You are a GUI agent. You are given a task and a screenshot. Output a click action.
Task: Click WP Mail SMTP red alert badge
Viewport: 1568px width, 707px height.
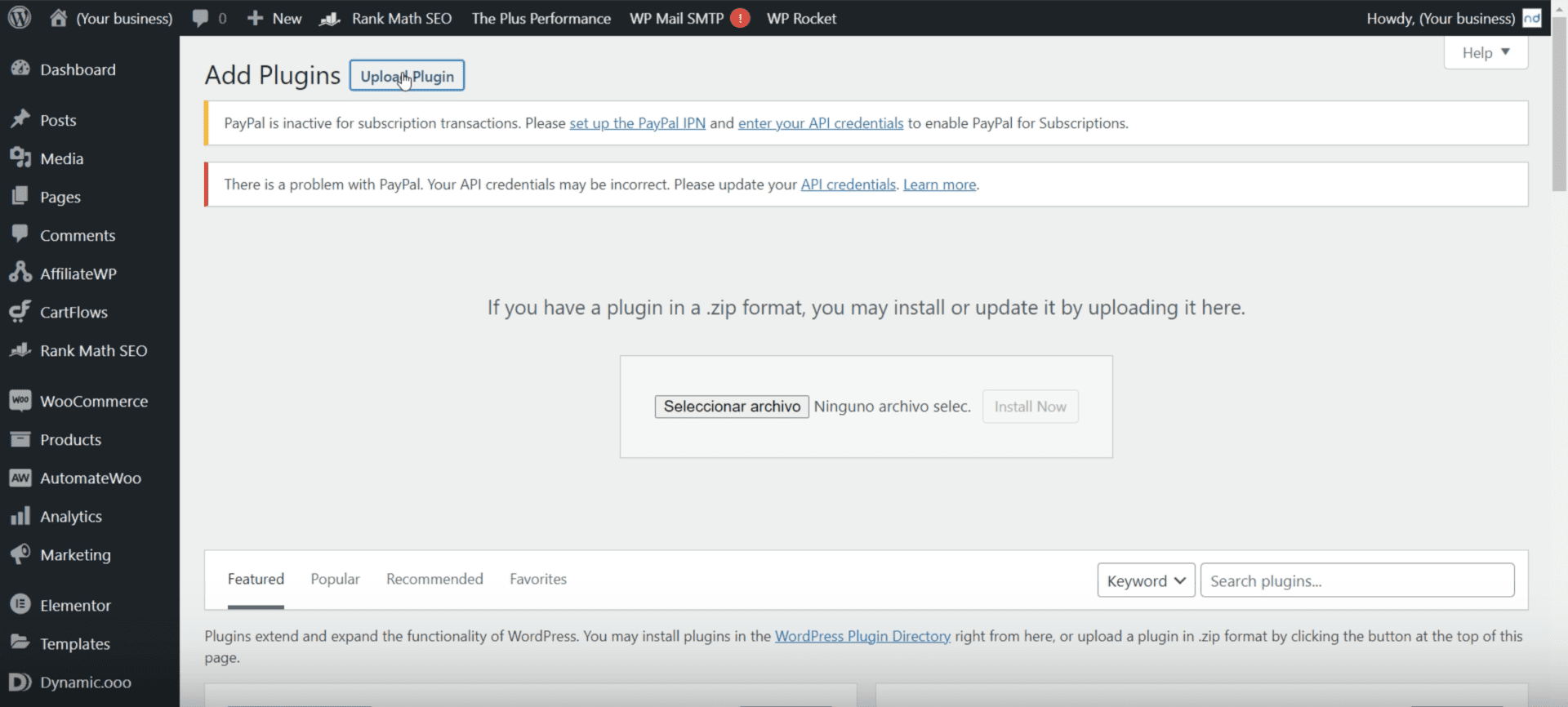coord(740,18)
